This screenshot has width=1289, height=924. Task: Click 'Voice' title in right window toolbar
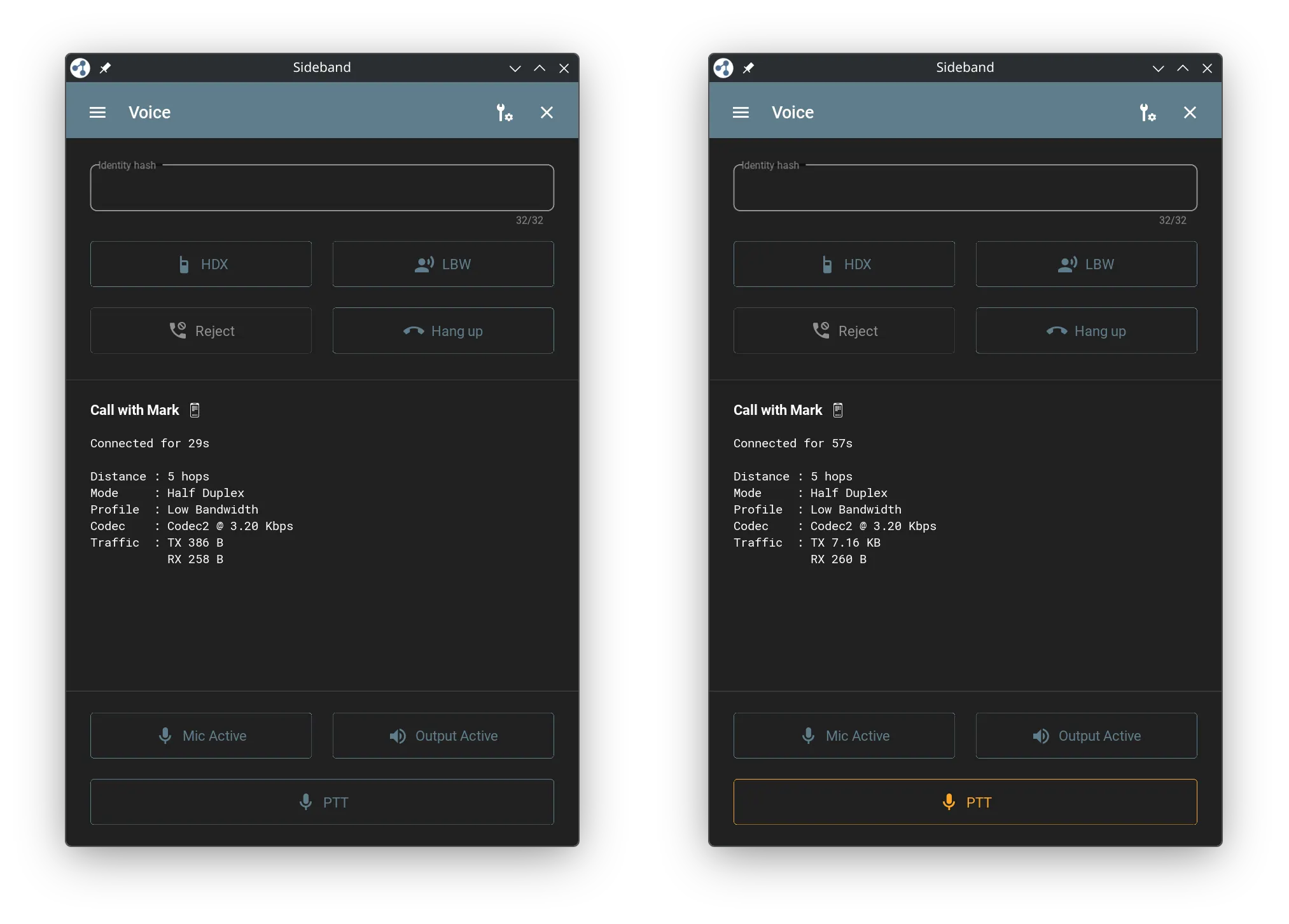coord(793,113)
